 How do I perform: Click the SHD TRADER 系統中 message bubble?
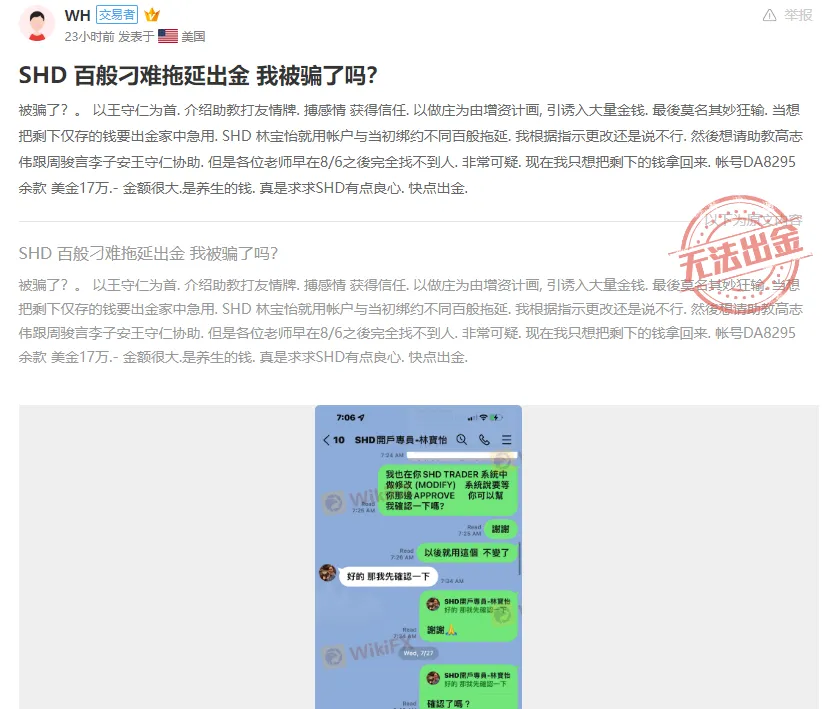[448, 490]
